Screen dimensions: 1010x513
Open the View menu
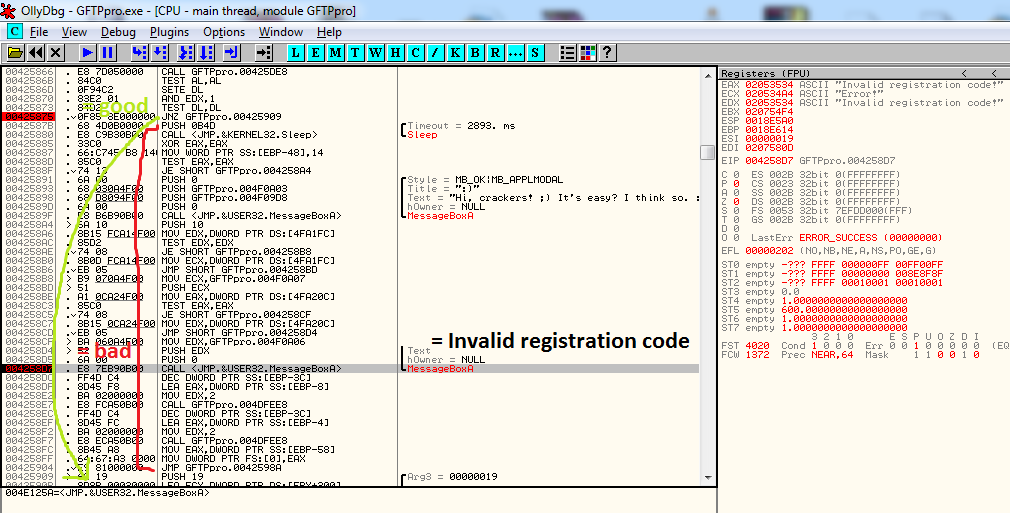coord(74,32)
